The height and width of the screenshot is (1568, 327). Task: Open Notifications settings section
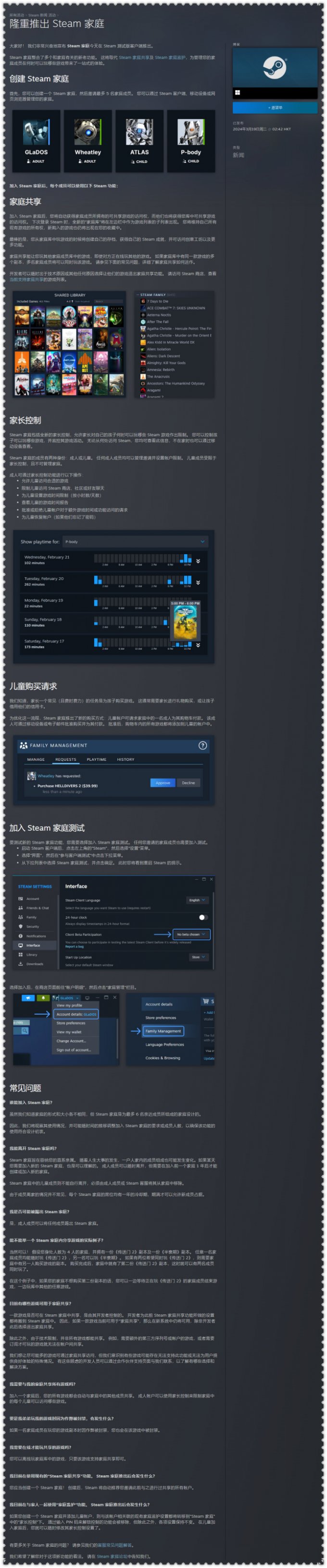tap(36, 936)
